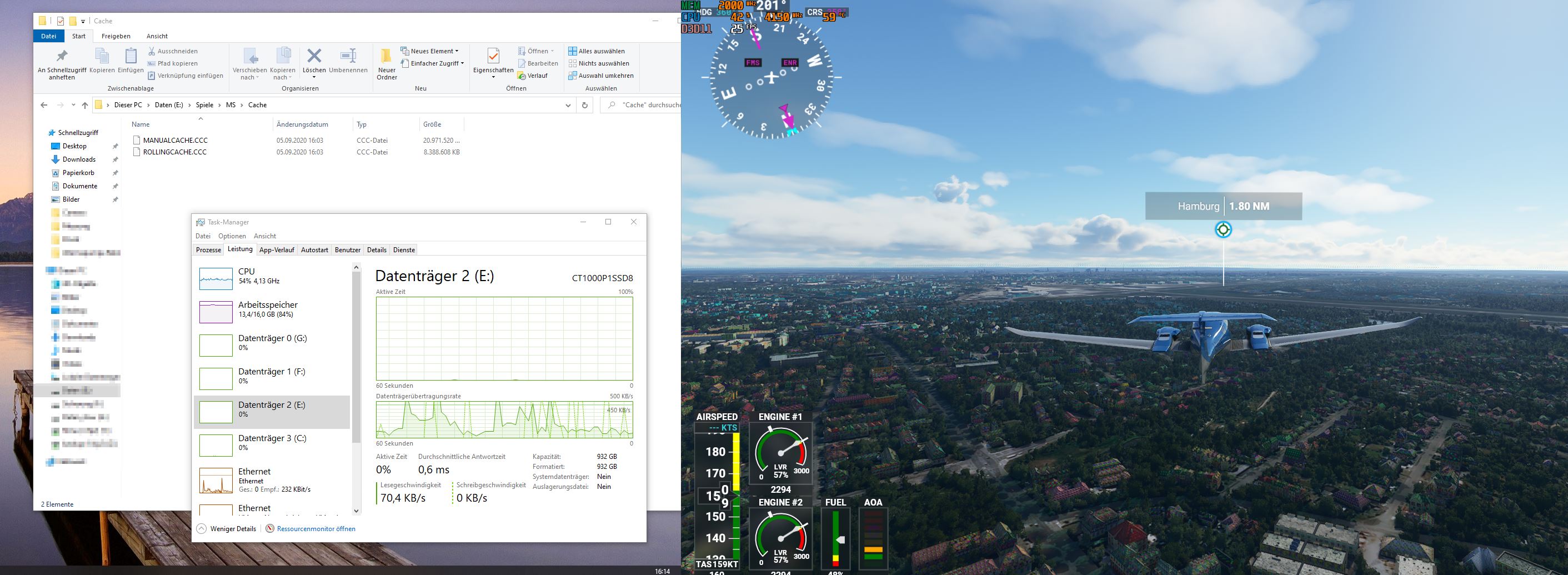Open Papierkorb in navigation pane
This screenshot has height=575, width=1568.
coord(78,173)
